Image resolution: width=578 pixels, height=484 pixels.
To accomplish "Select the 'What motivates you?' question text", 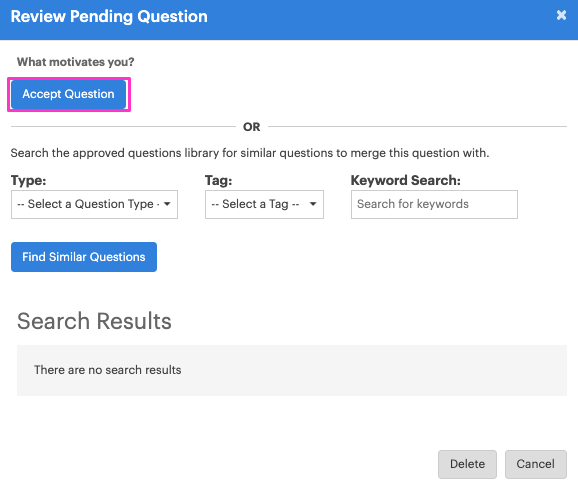I will [x=76, y=62].
